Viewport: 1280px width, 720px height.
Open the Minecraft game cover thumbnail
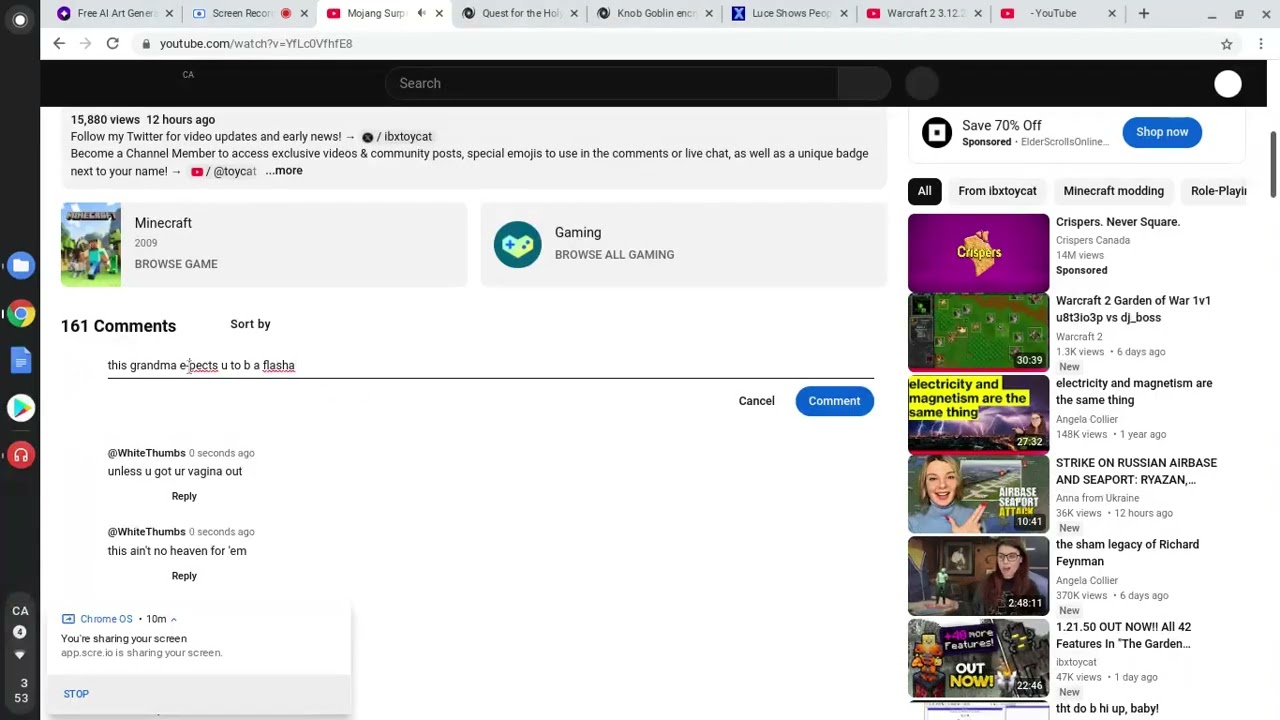click(x=91, y=245)
